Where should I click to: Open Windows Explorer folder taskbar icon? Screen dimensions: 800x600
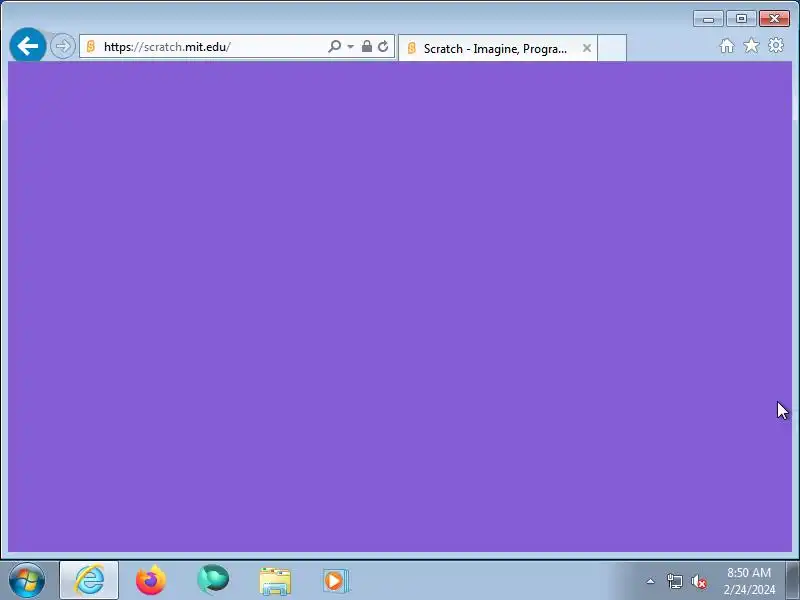pos(275,581)
